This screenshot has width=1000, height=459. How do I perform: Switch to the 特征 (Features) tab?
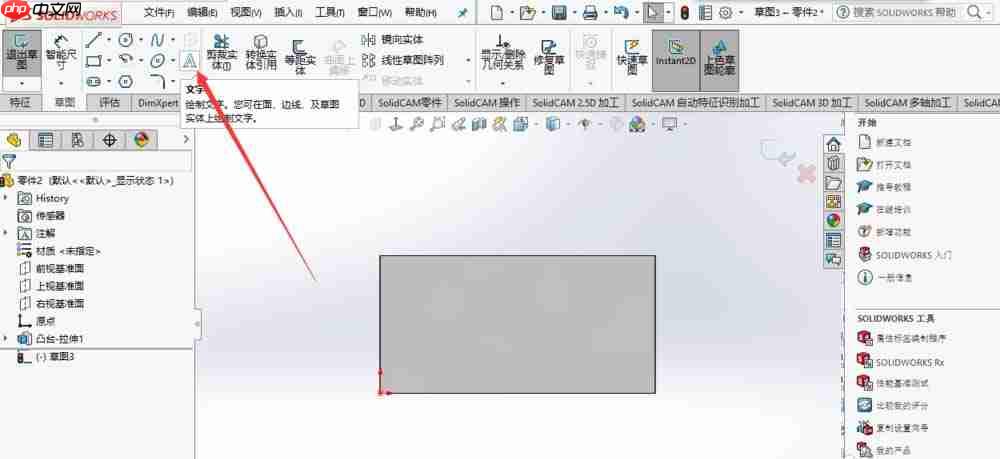pos(20,102)
